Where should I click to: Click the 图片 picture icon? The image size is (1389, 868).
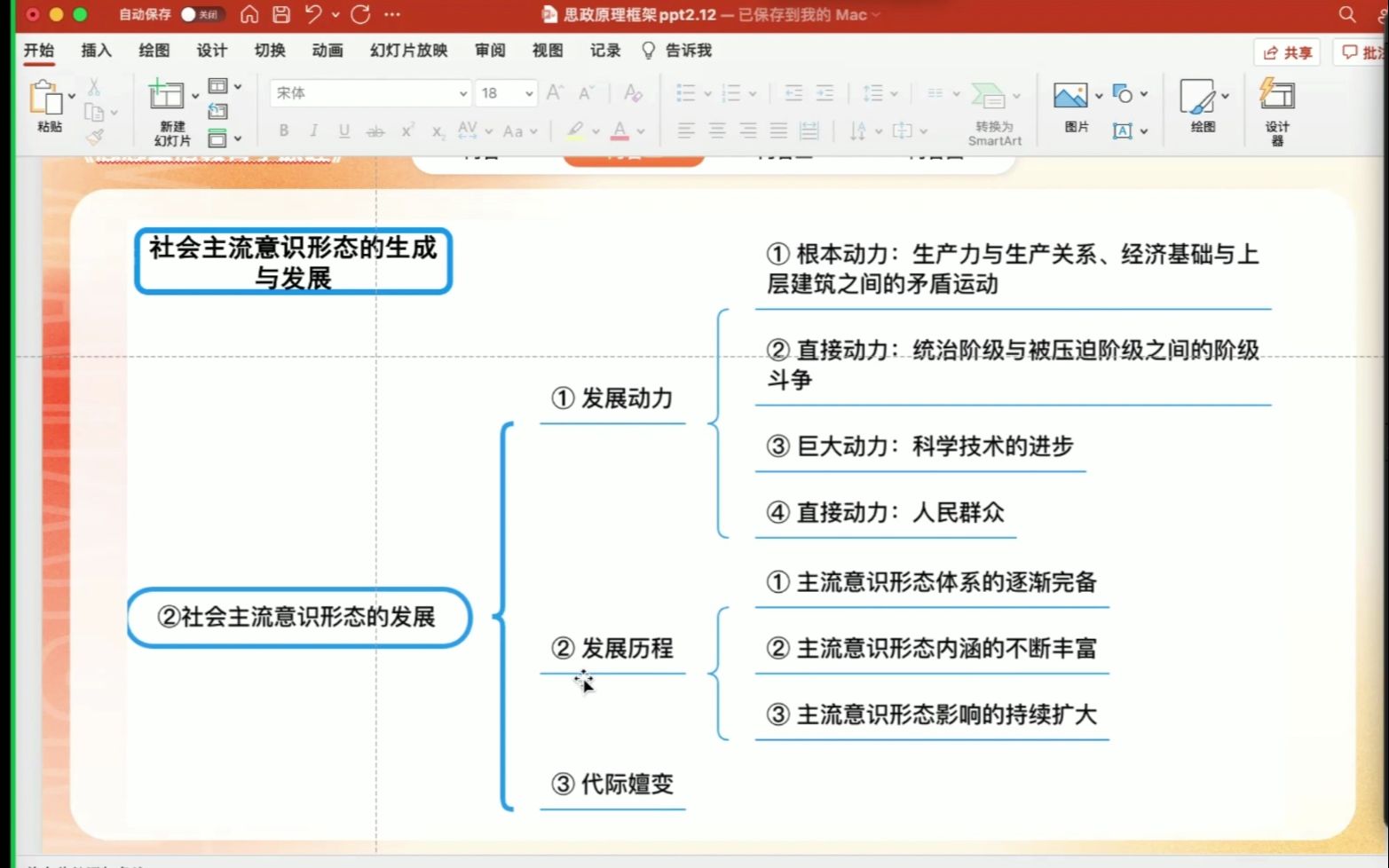[x=1070, y=95]
